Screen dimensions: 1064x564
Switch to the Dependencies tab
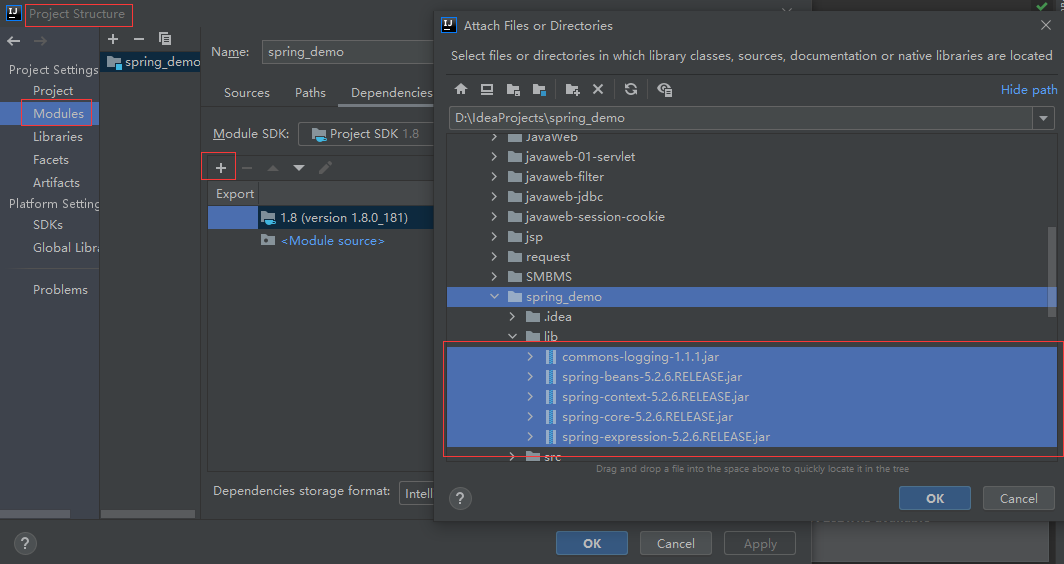click(392, 93)
